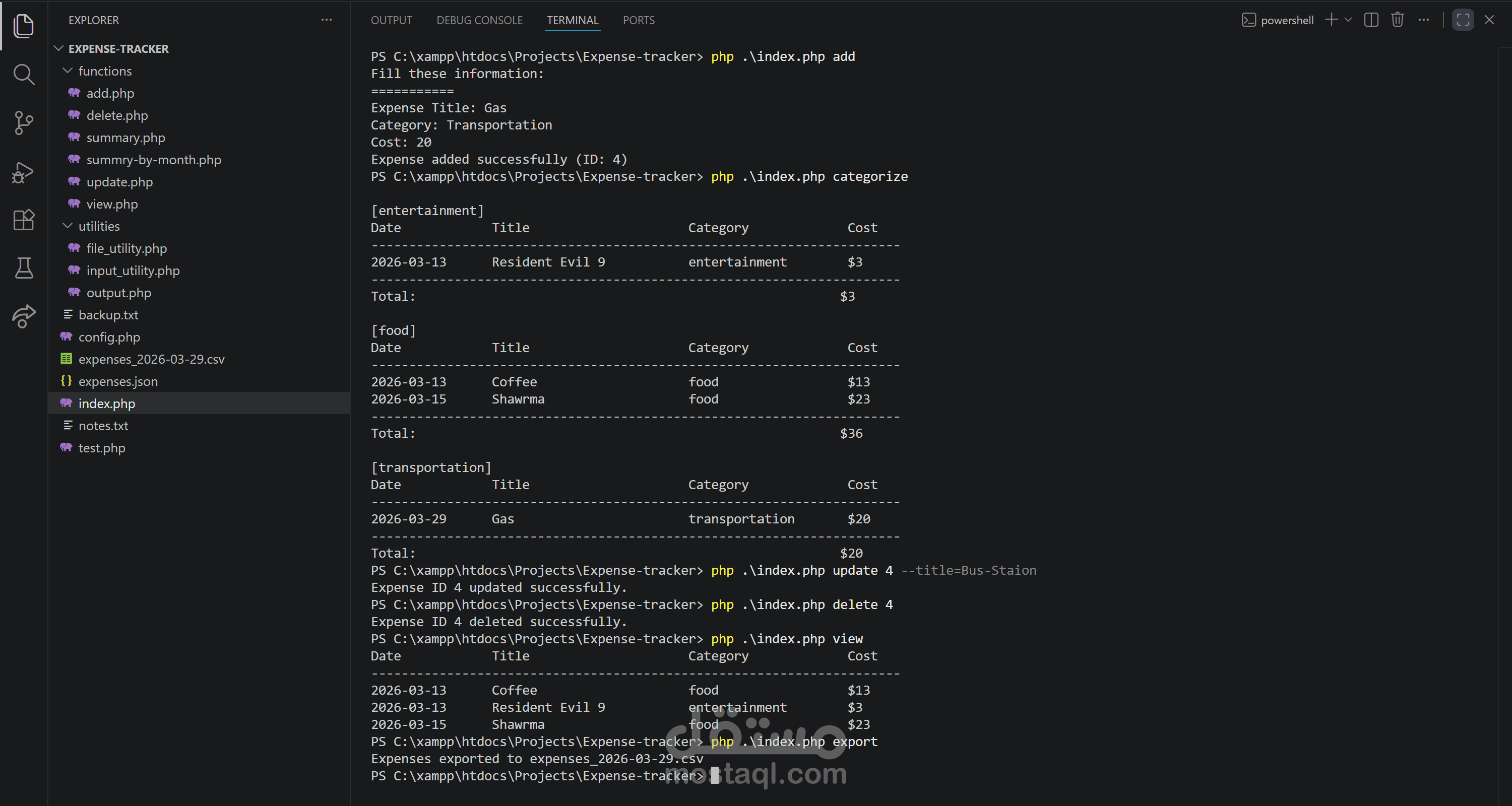
Task: Switch to the DEBUG CONSOLE tab
Action: pyautogui.click(x=479, y=20)
